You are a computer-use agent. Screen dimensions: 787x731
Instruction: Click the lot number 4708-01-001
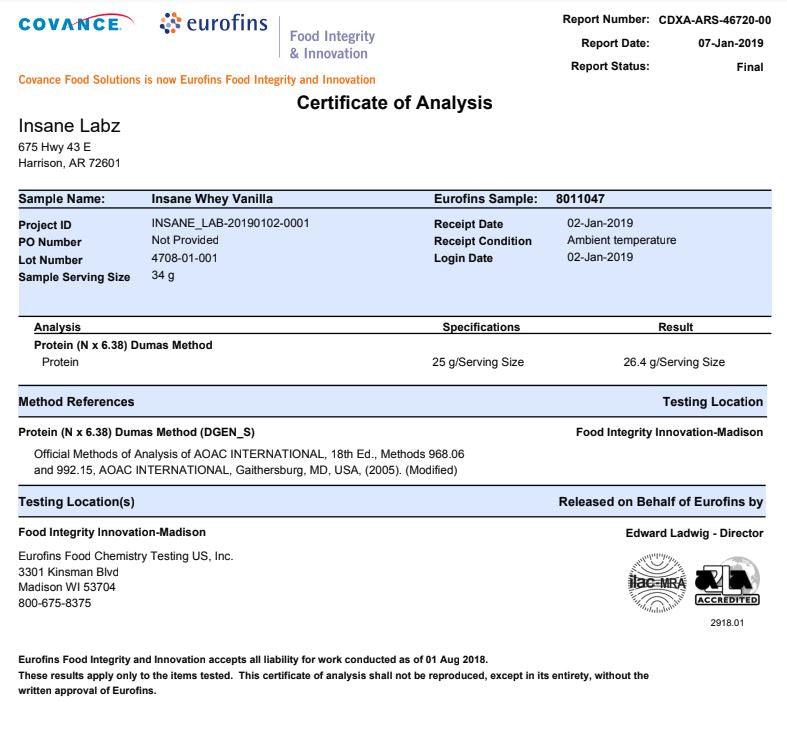pyautogui.click(x=184, y=258)
